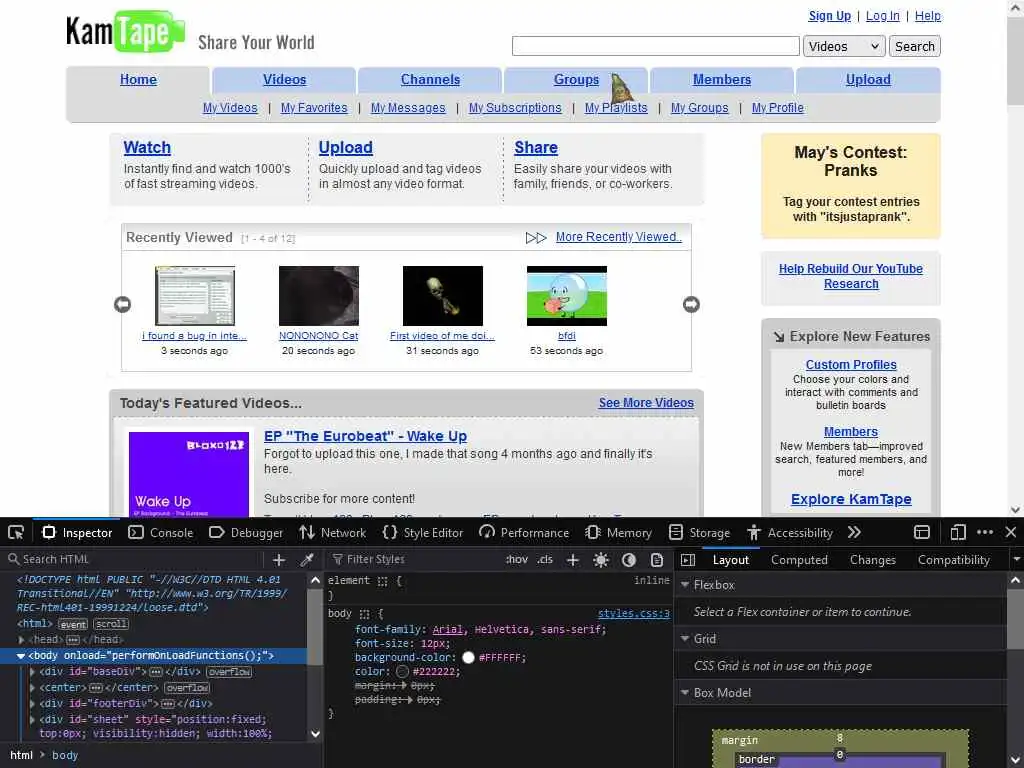This screenshot has height=768, width=1024.
Task: Pick a color with the eyedropper
Action: tap(307, 560)
